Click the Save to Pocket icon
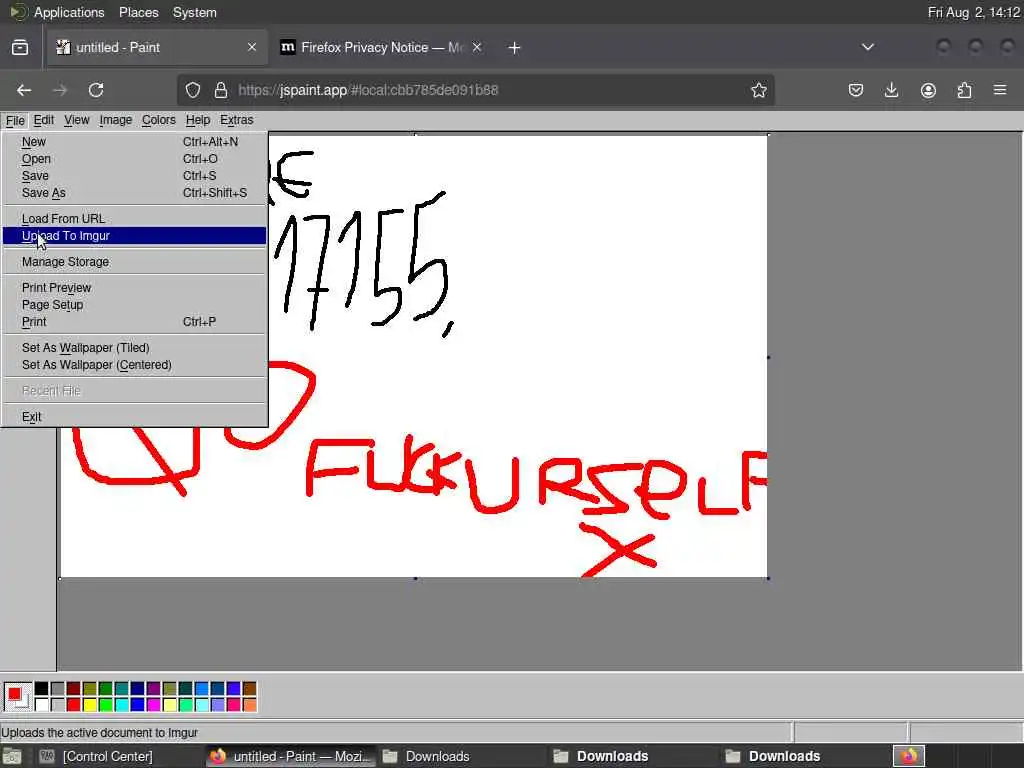This screenshot has width=1024, height=768. pyautogui.click(x=856, y=90)
